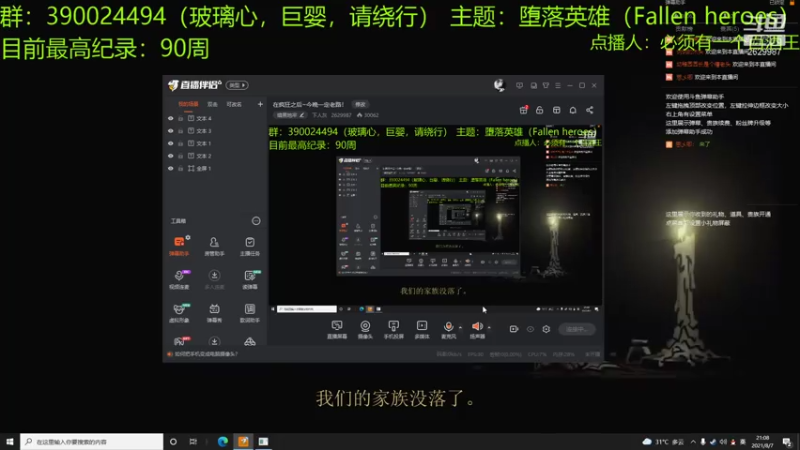Click the user avatar in title bar

click(x=499, y=85)
